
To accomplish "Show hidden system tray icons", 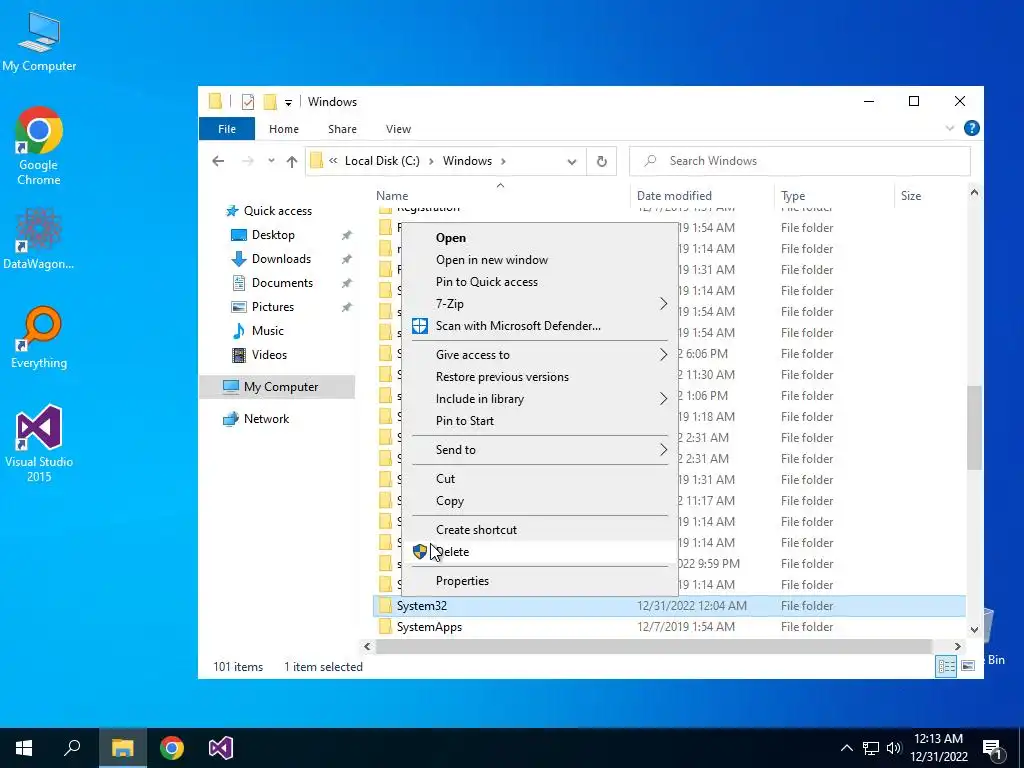I will (846, 748).
